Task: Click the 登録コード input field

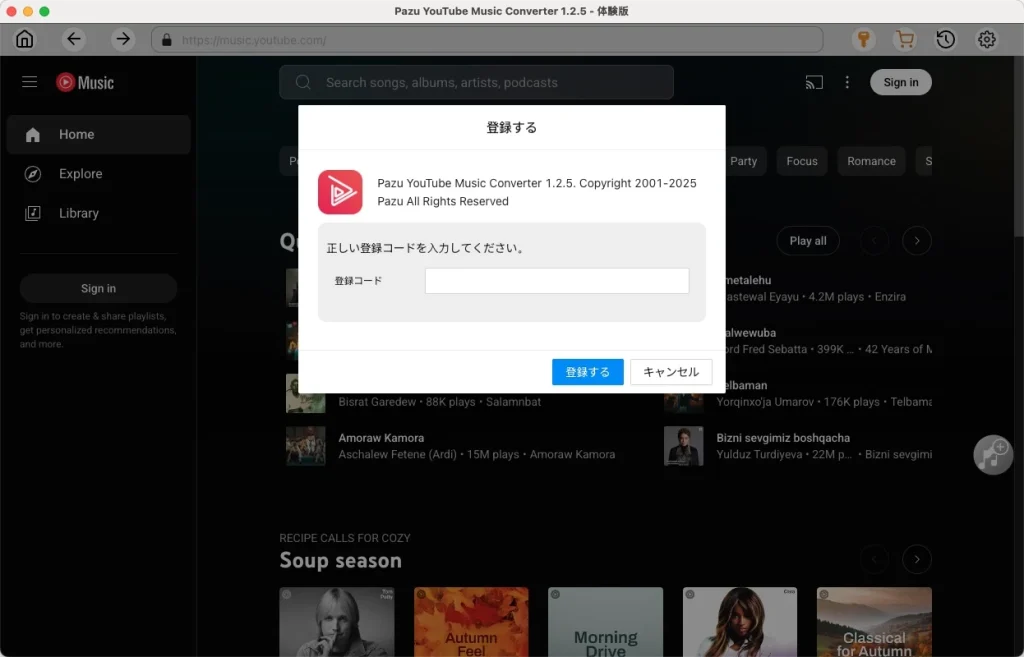Action: click(x=556, y=281)
